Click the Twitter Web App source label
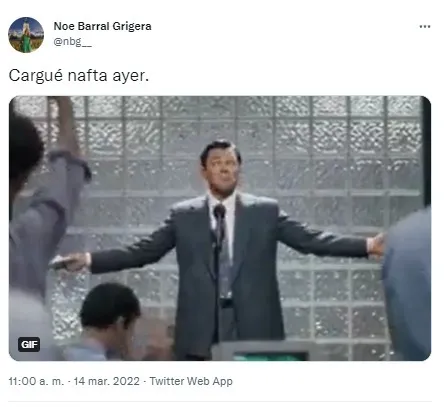 click(x=191, y=381)
